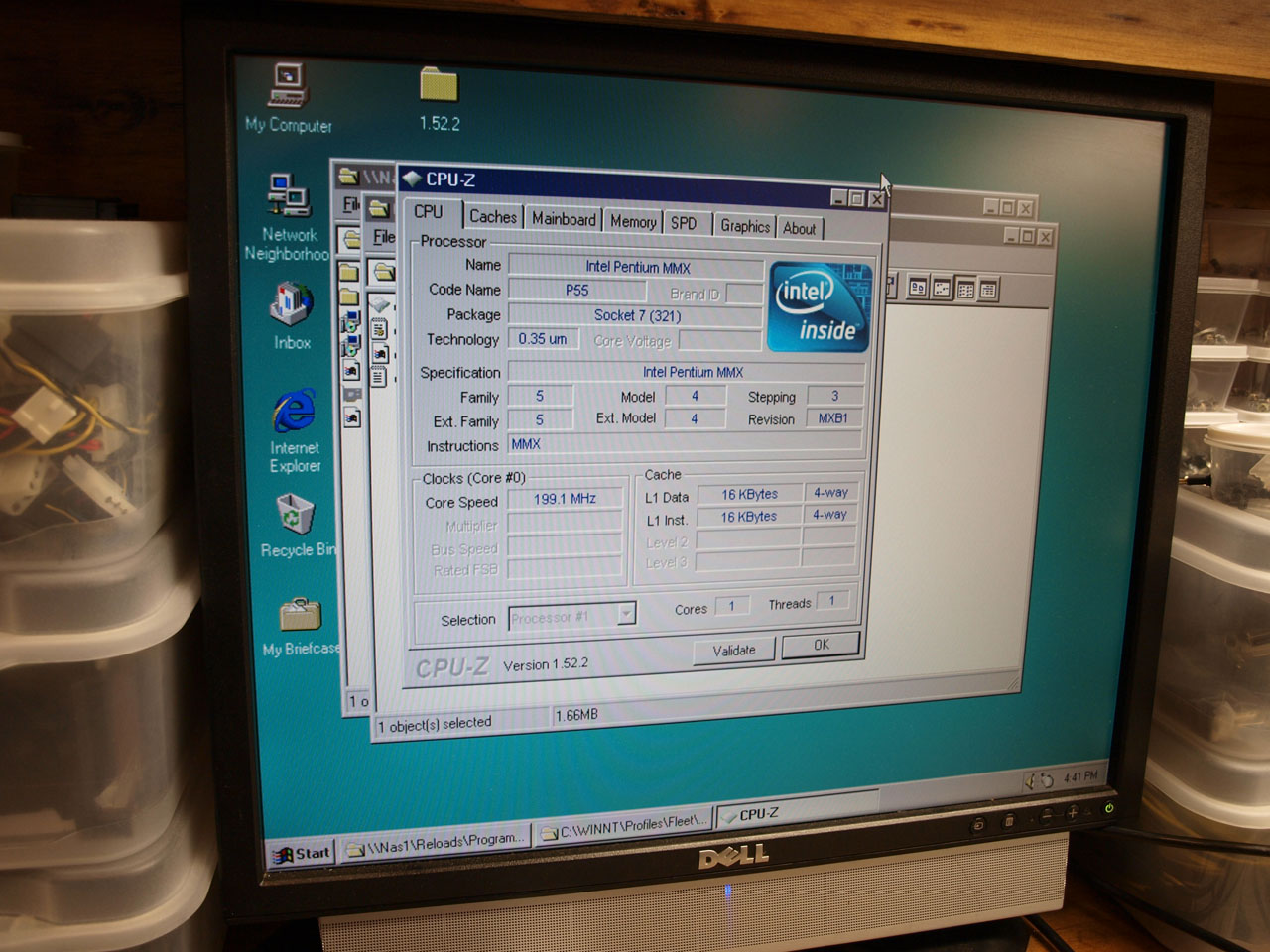Viewport: 1270px width, 952px height.
Task: Click the Intel Inside logo in CPU-Z
Action: (x=821, y=307)
